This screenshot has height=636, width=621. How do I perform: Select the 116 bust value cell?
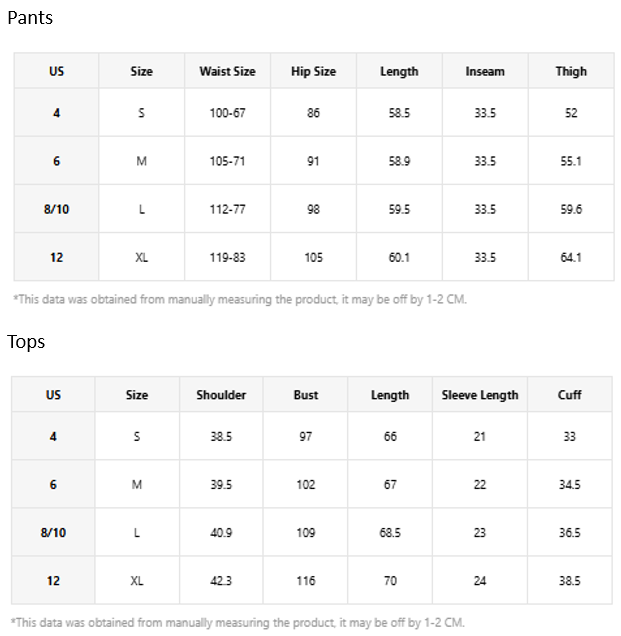(305, 580)
